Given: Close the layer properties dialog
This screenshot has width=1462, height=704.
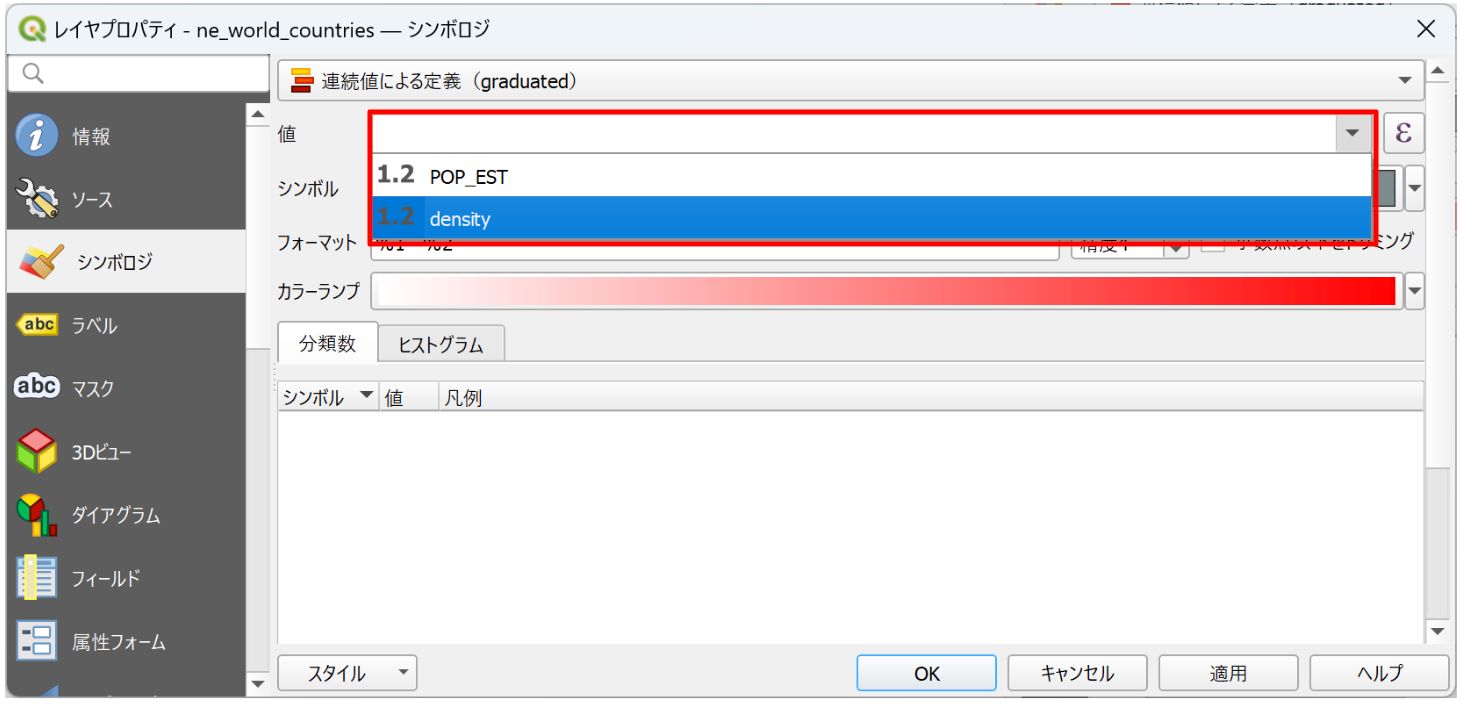Looking at the screenshot, I should [1427, 29].
